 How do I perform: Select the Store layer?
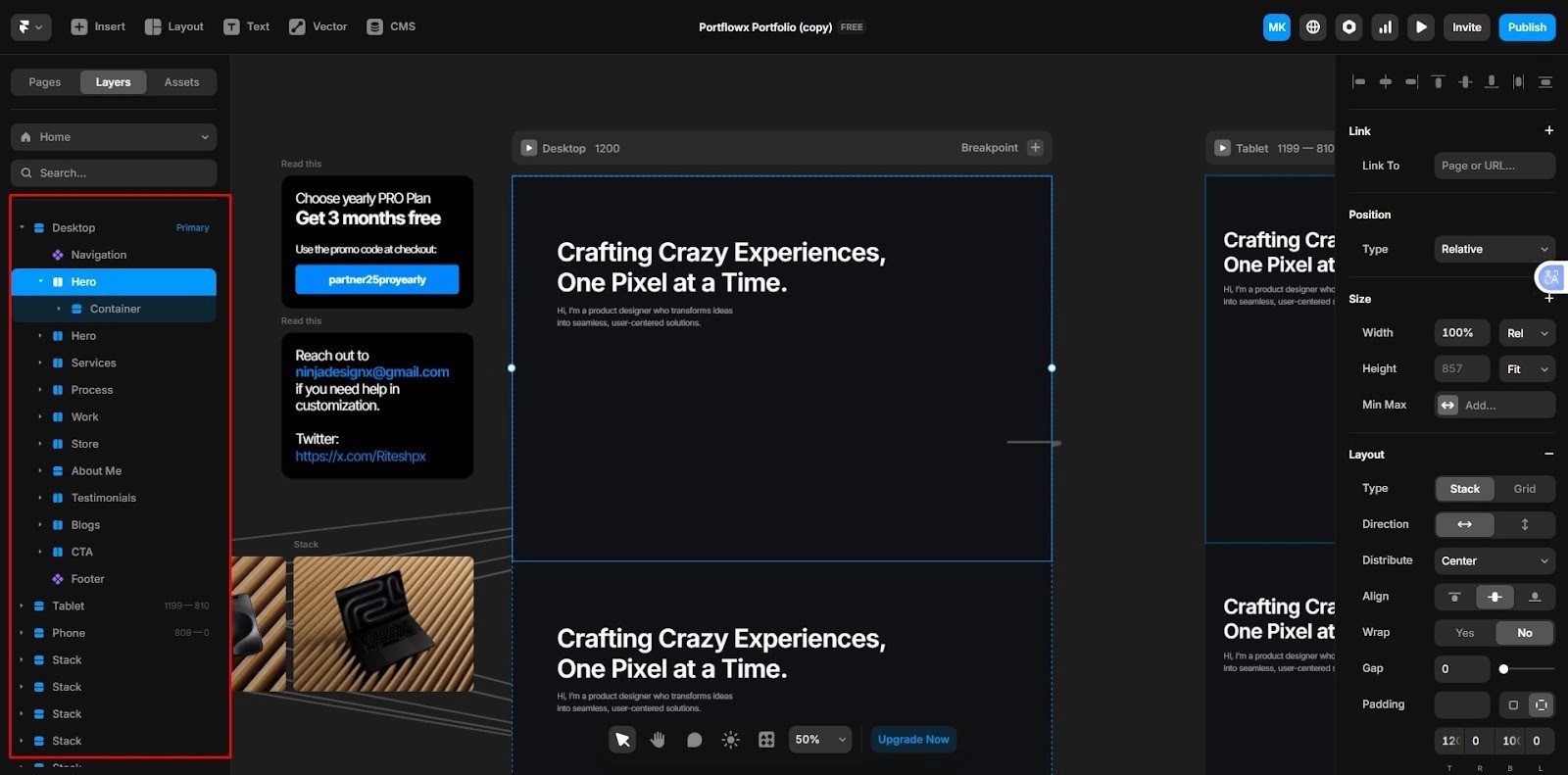pos(85,444)
